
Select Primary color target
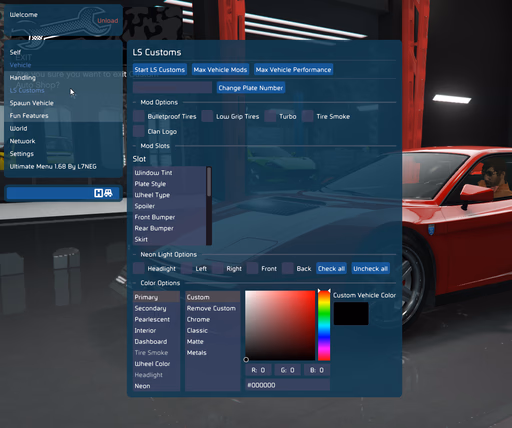tap(156, 297)
